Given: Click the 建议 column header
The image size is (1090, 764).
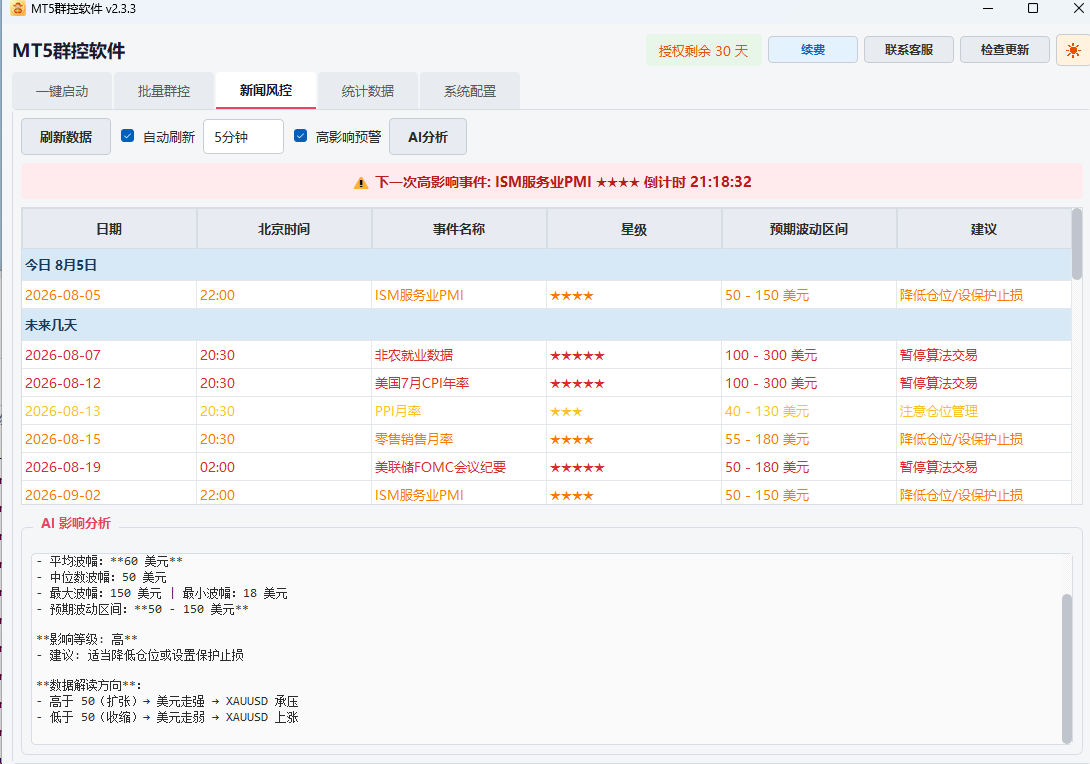Looking at the screenshot, I should [984, 229].
